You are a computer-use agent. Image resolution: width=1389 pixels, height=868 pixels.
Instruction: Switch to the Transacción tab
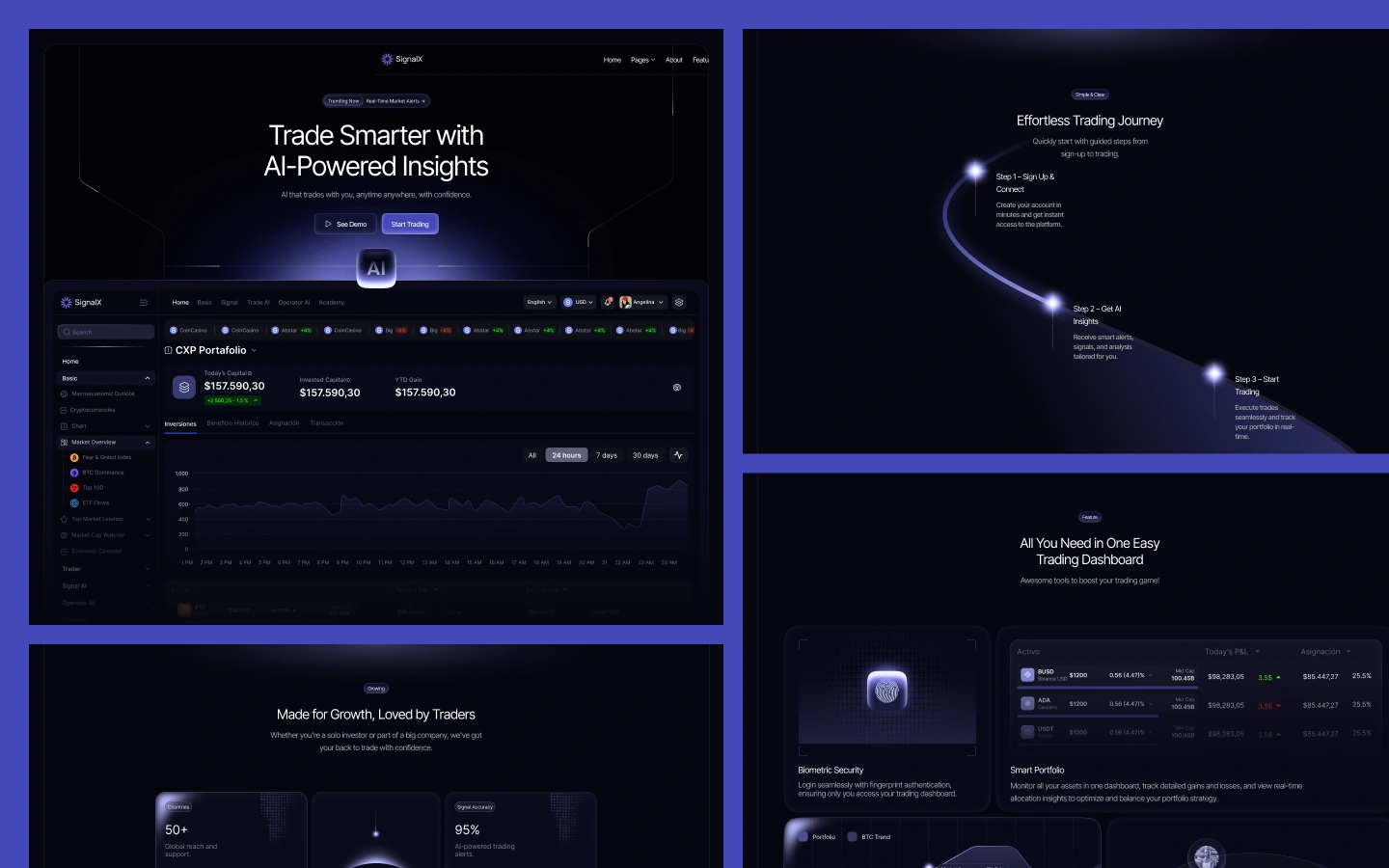(x=327, y=423)
